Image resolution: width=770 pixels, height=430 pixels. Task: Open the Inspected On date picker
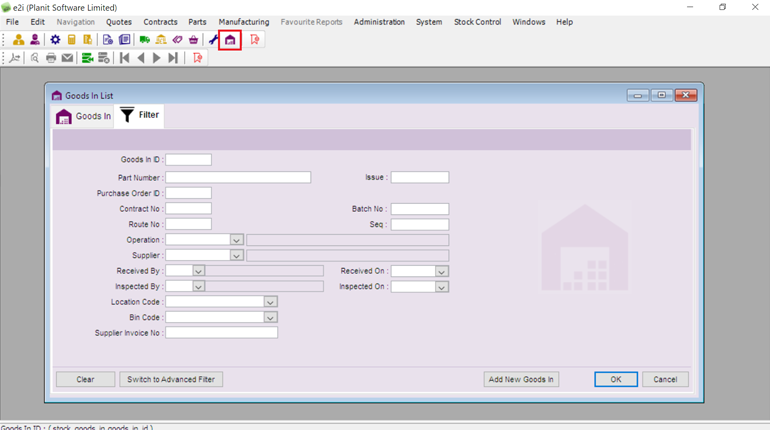(441, 287)
